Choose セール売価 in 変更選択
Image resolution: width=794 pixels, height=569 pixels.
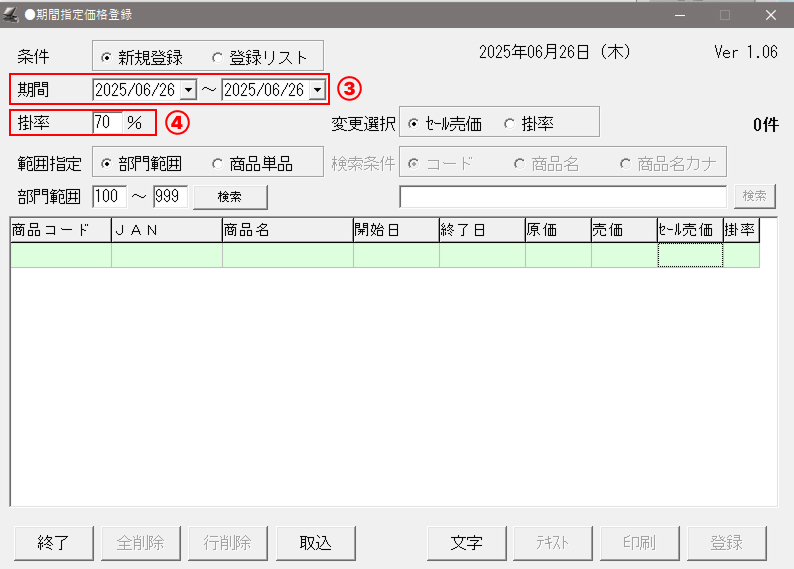[x=414, y=124]
